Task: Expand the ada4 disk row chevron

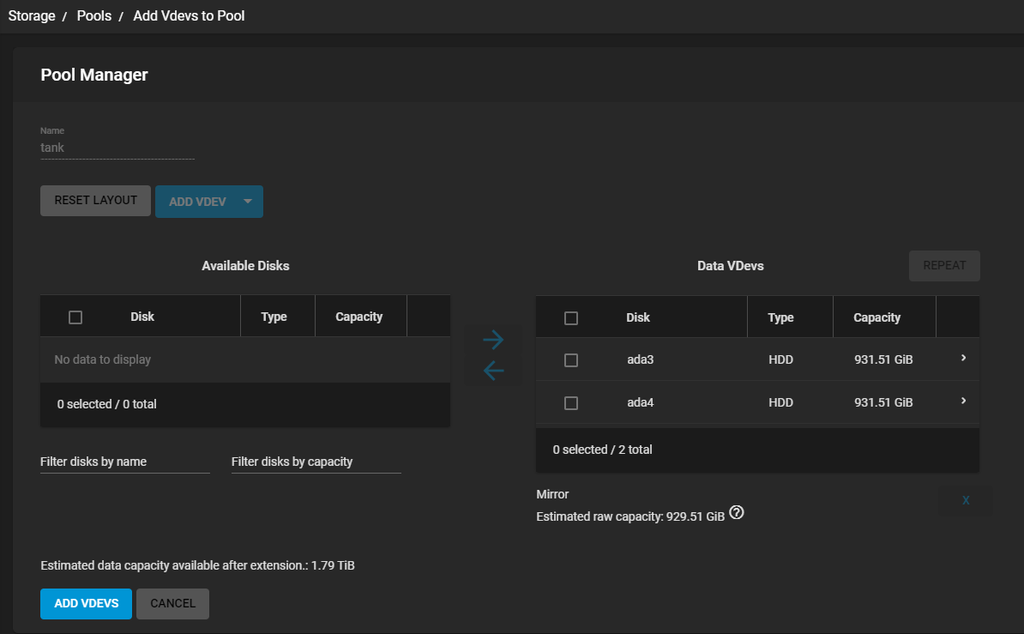Action: [x=963, y=401]
